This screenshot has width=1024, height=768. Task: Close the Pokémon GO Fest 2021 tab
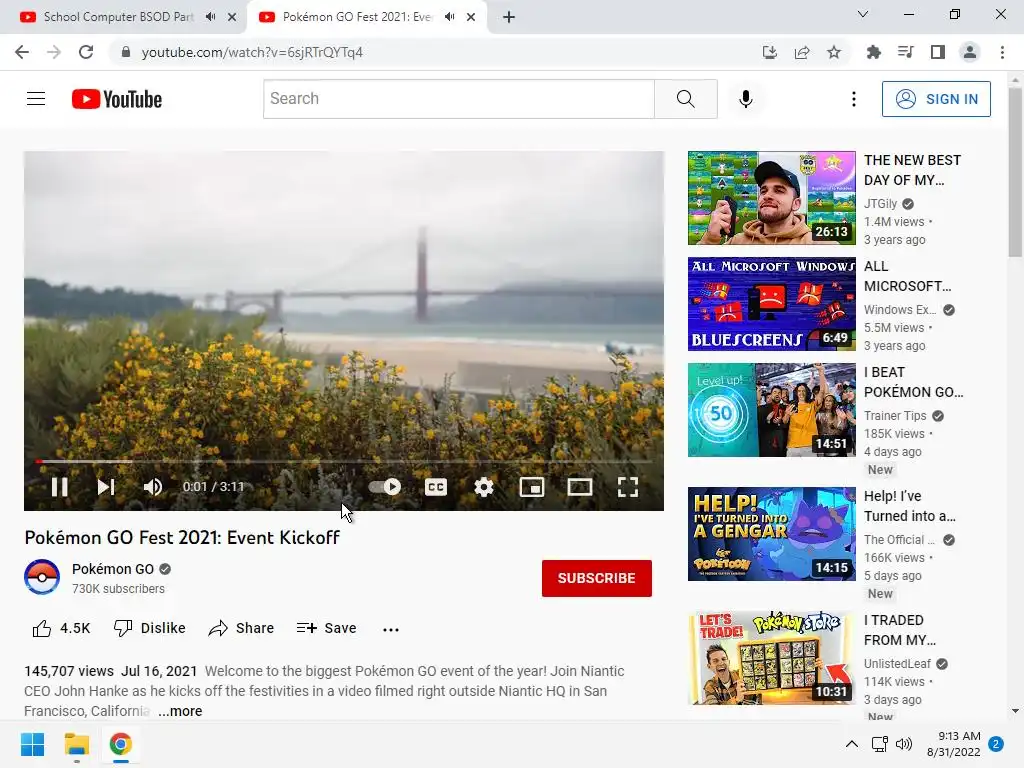click(471, 17)
